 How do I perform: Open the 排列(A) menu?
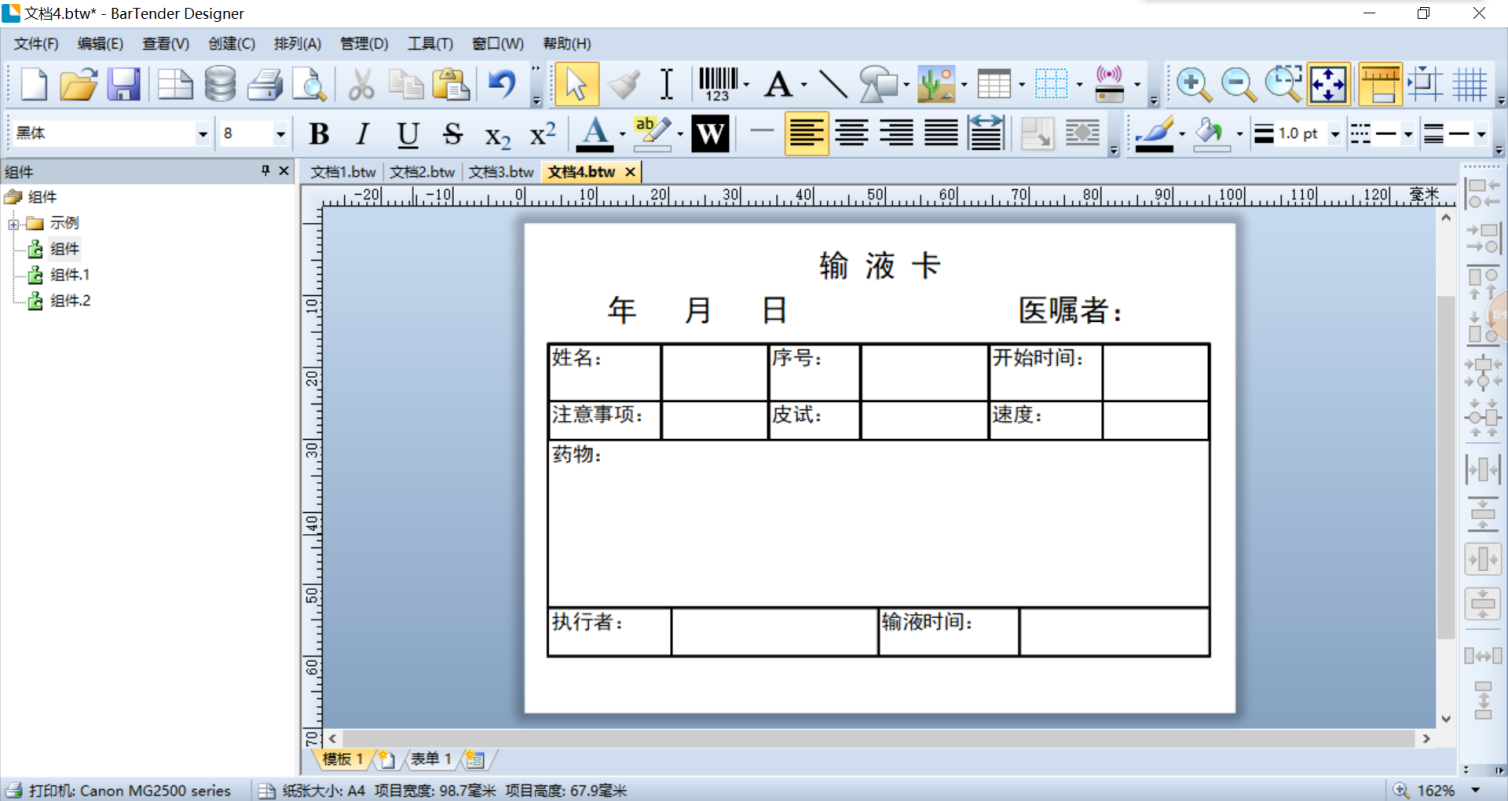click(297, 43)
